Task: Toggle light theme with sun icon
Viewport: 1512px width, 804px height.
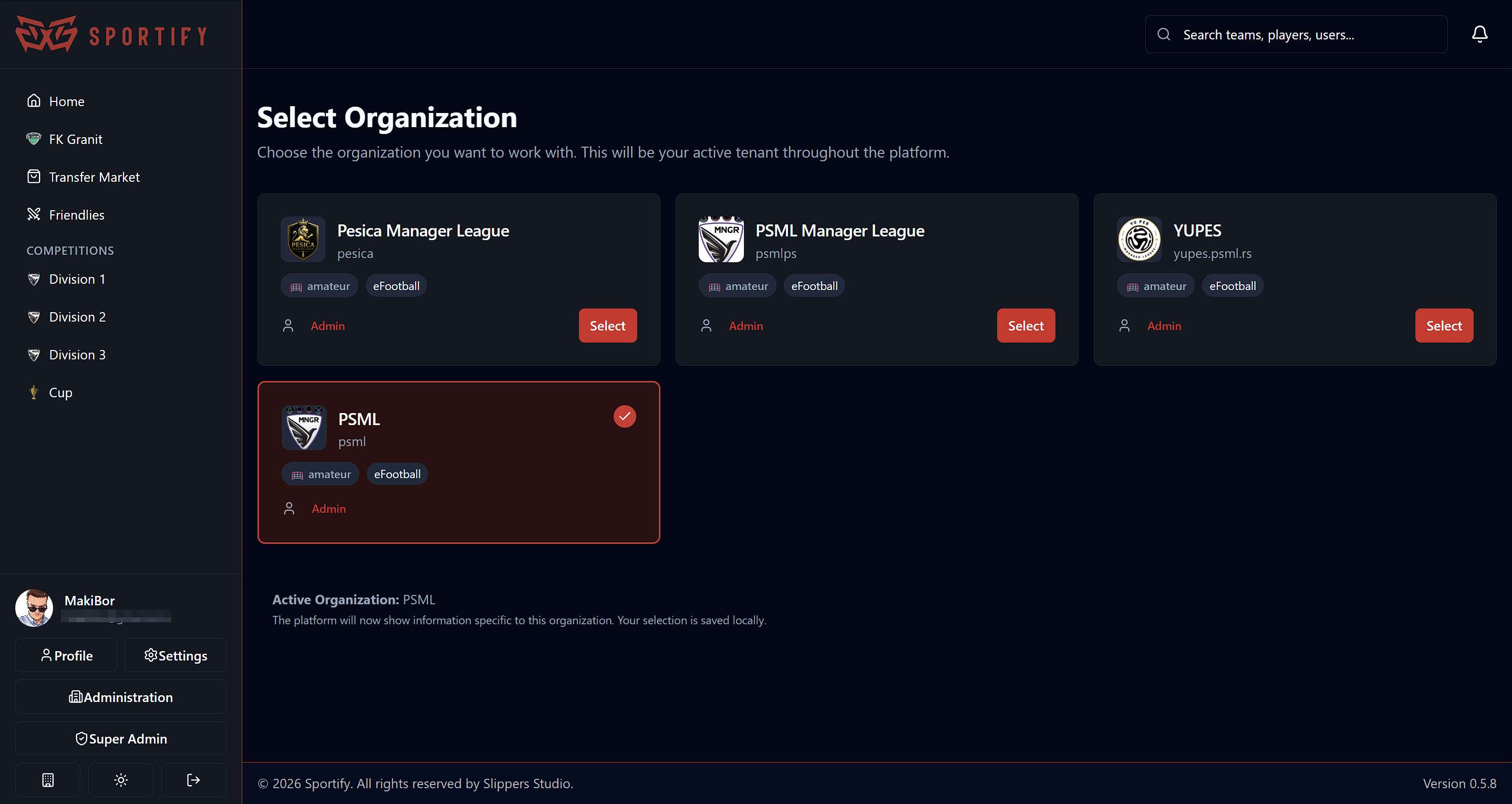Action: [120, 779]
